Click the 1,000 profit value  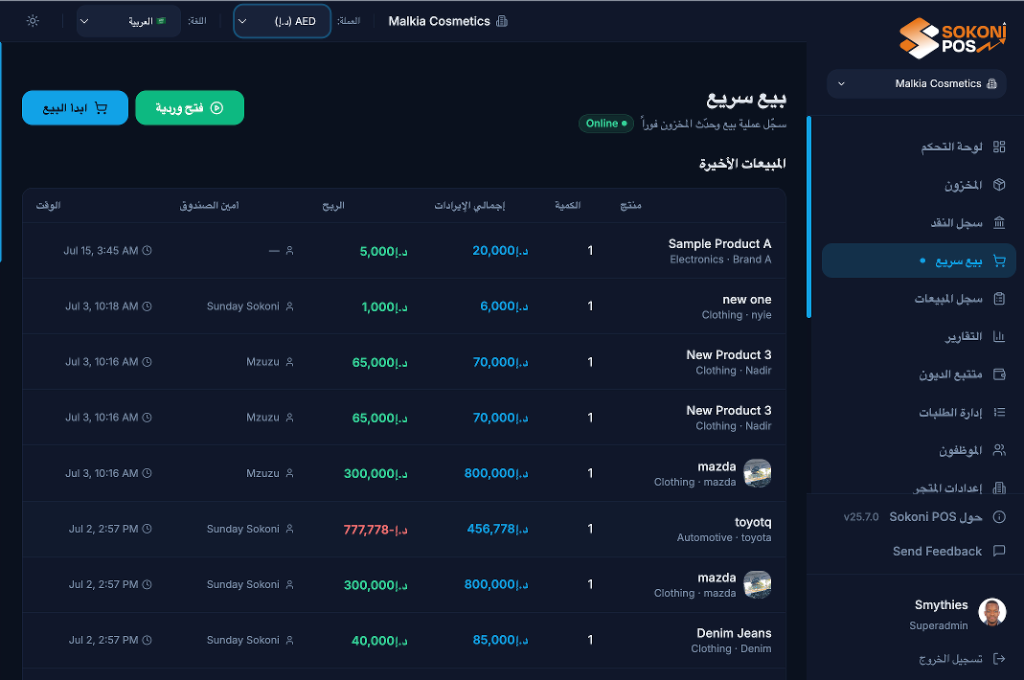click(384, 306)
